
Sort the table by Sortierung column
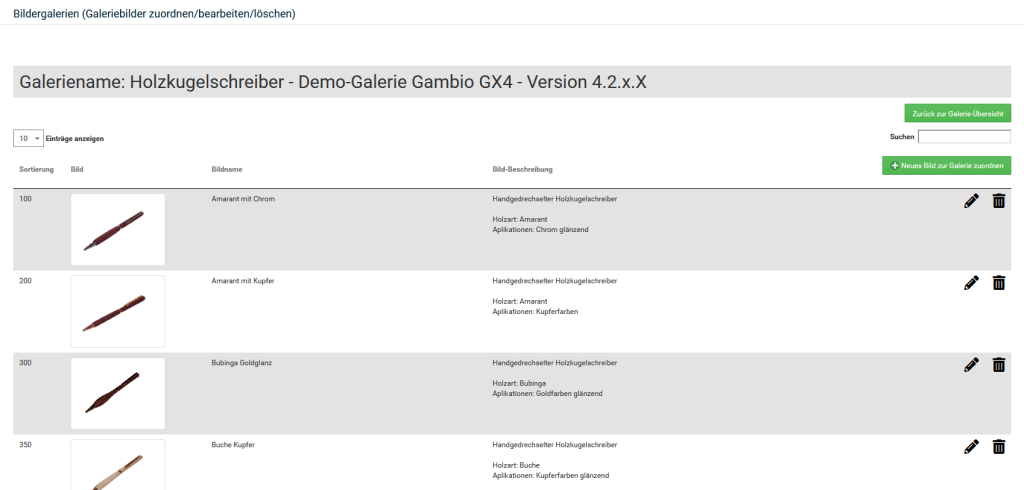(37, 169)
